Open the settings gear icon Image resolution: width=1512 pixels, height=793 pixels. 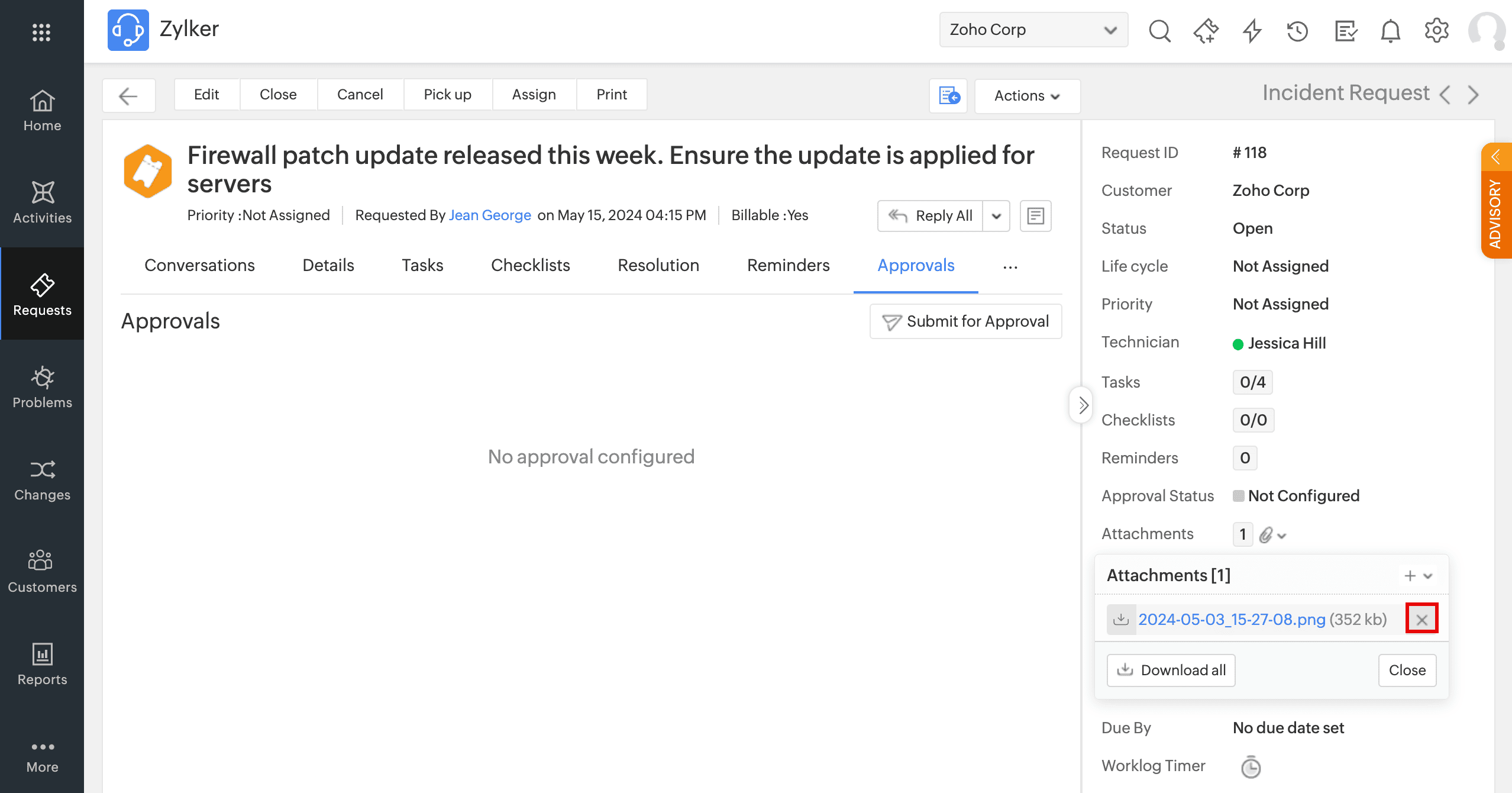coord(1436,30)
